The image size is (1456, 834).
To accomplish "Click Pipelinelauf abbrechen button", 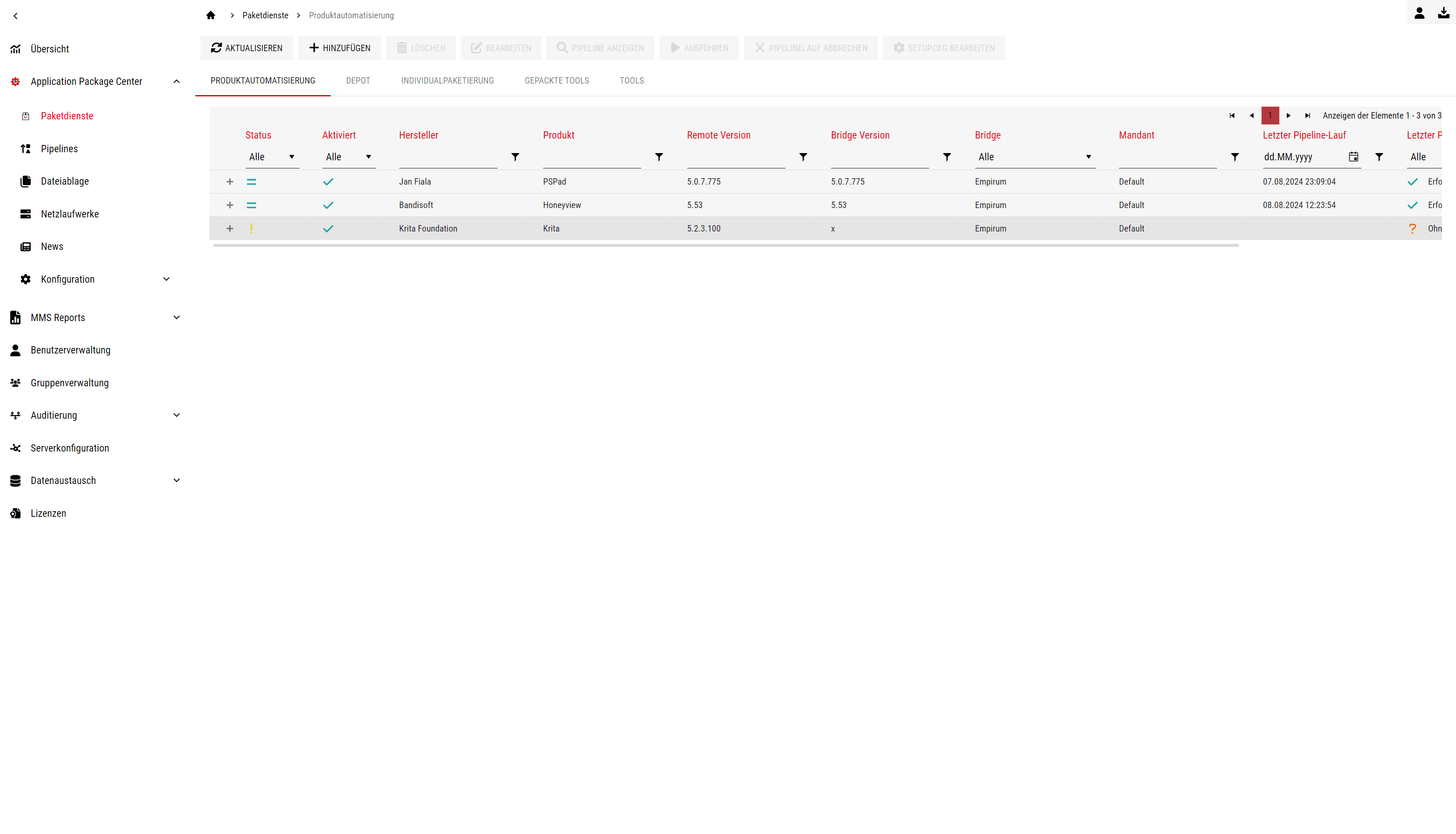I will (x=811, y=48).
